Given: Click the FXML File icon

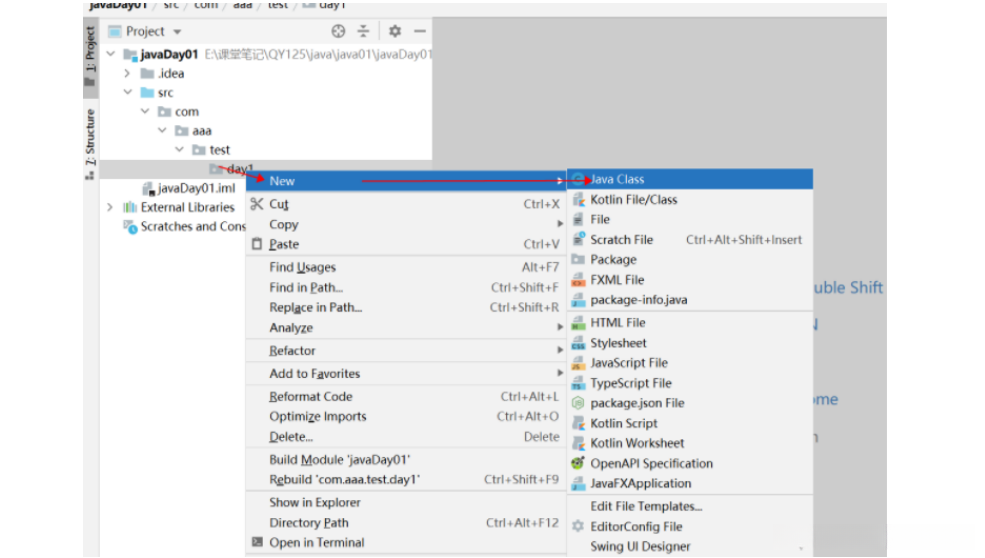Looking at the screenshot, I should pos(579,280).
